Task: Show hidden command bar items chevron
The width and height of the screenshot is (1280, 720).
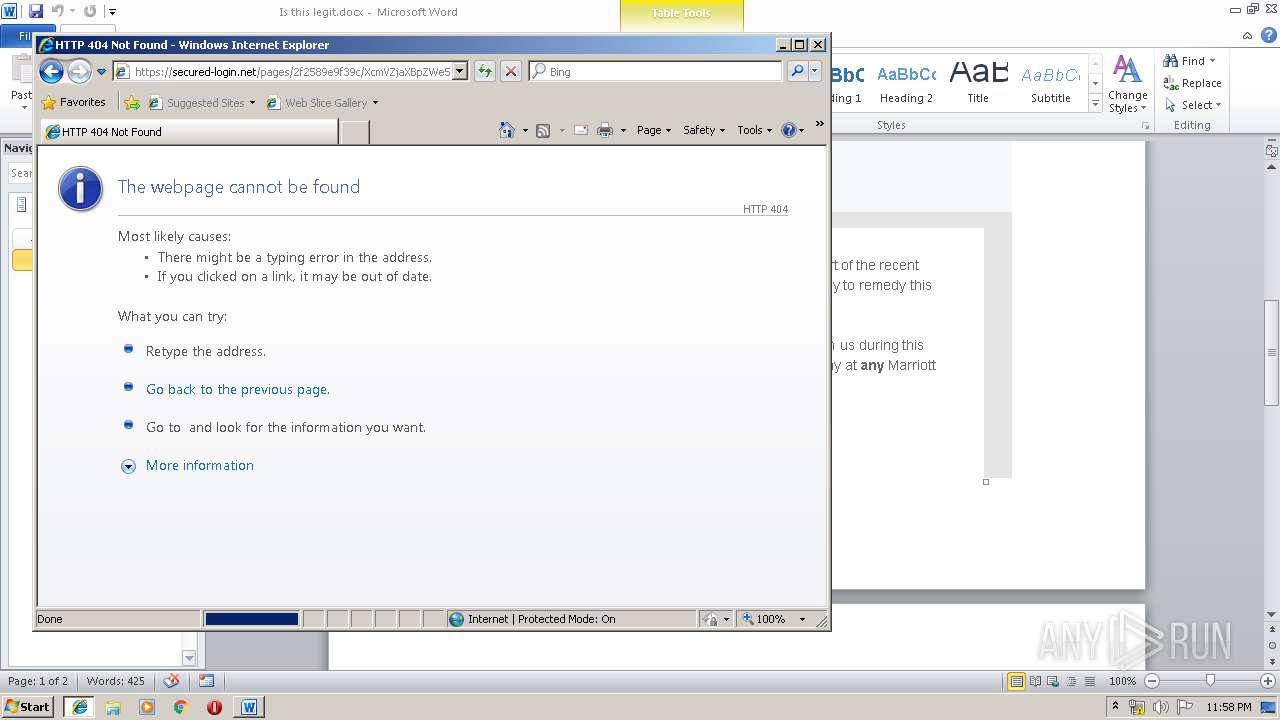Action: tap(819, 124)
